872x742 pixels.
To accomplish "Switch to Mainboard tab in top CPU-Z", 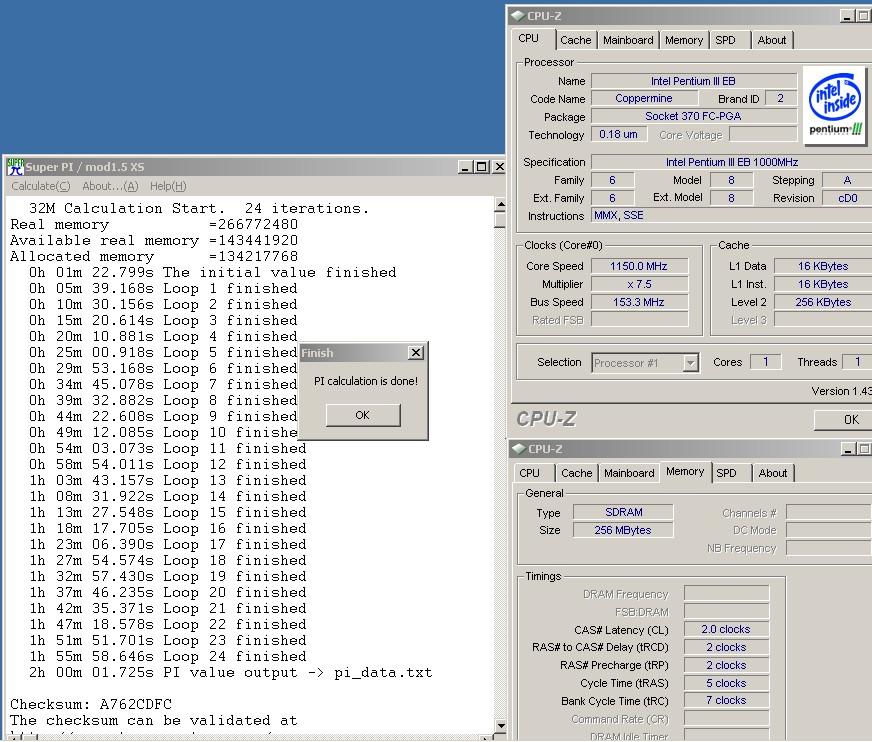I will pyautogui.click(x=628, y=40).
